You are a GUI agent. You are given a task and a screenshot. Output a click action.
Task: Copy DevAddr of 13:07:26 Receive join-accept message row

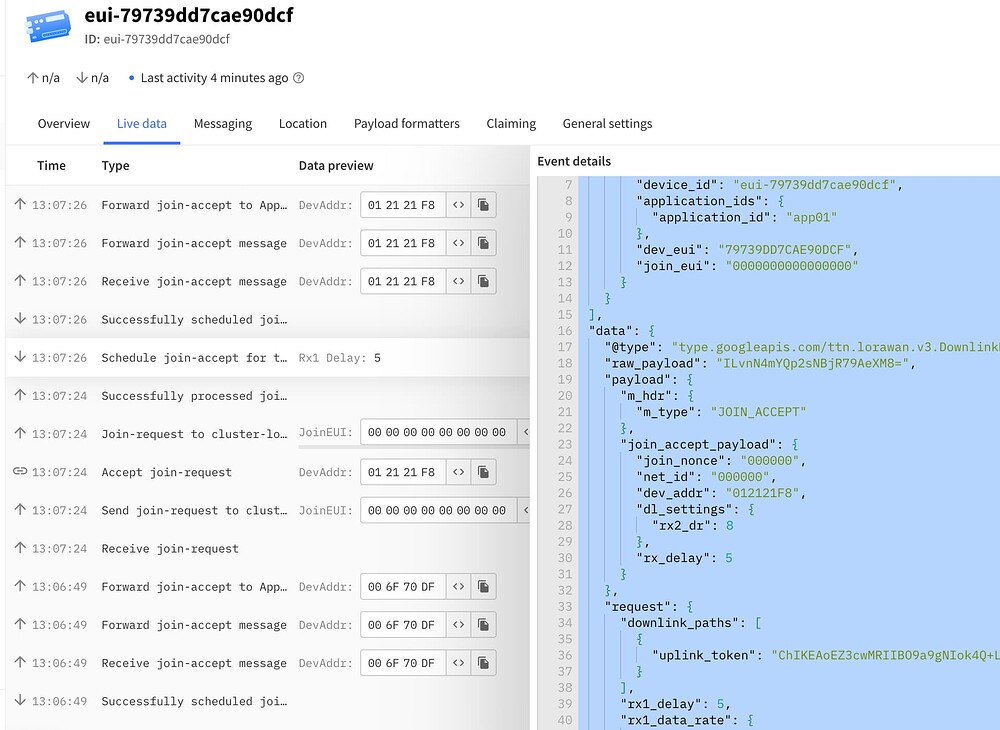[483, 282]
